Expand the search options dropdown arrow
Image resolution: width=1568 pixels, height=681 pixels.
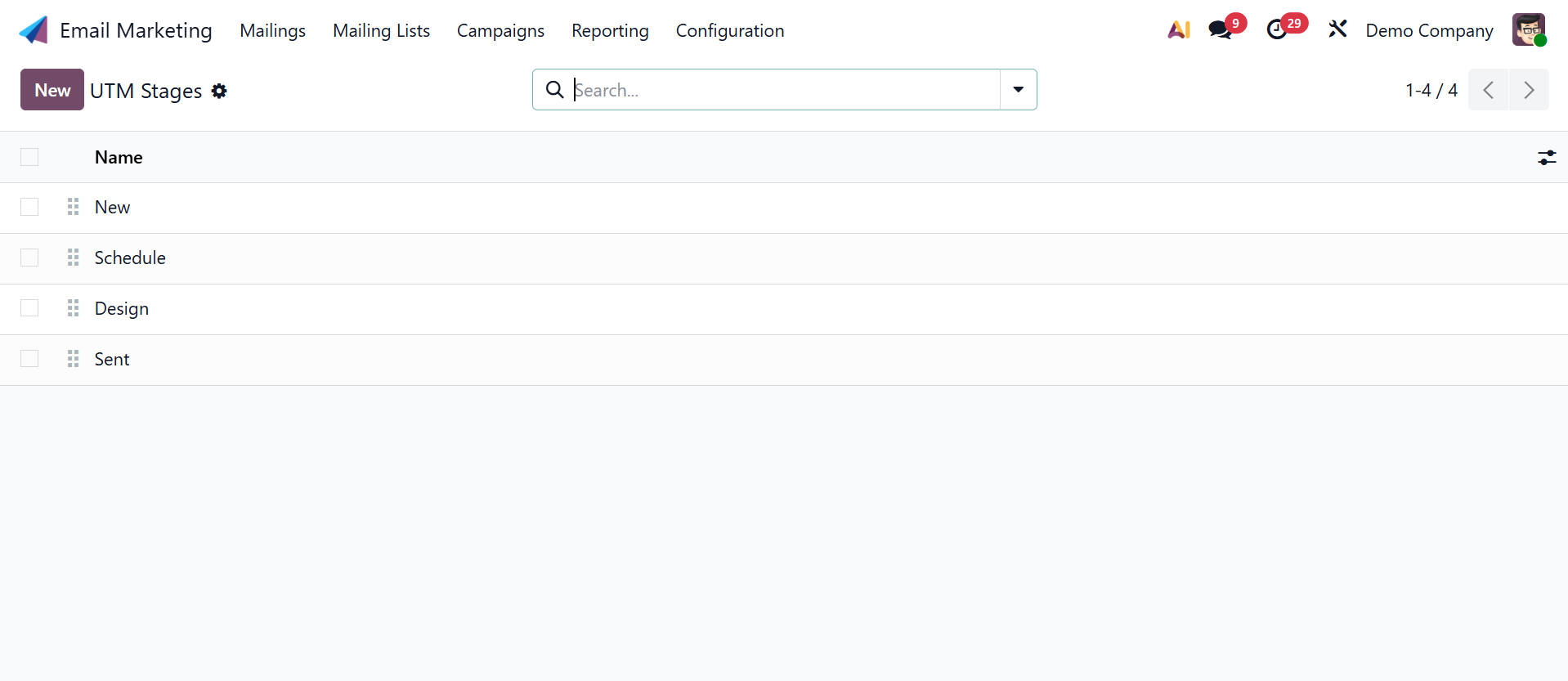(1018, 90)
